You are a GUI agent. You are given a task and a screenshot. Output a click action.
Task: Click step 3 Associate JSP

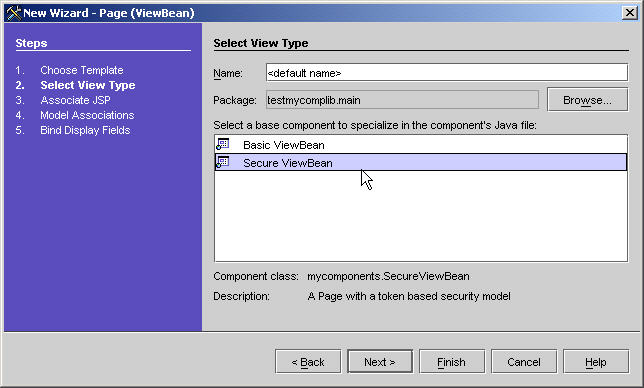click(75, 100)
